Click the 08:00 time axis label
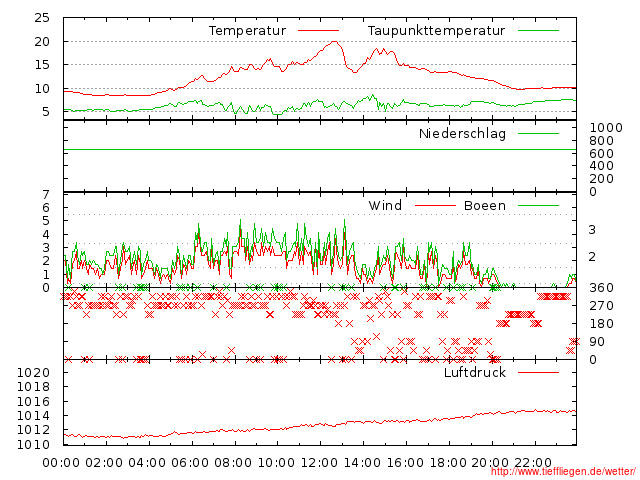This screenshot has width=640, height=480. (x=233, y=463)
